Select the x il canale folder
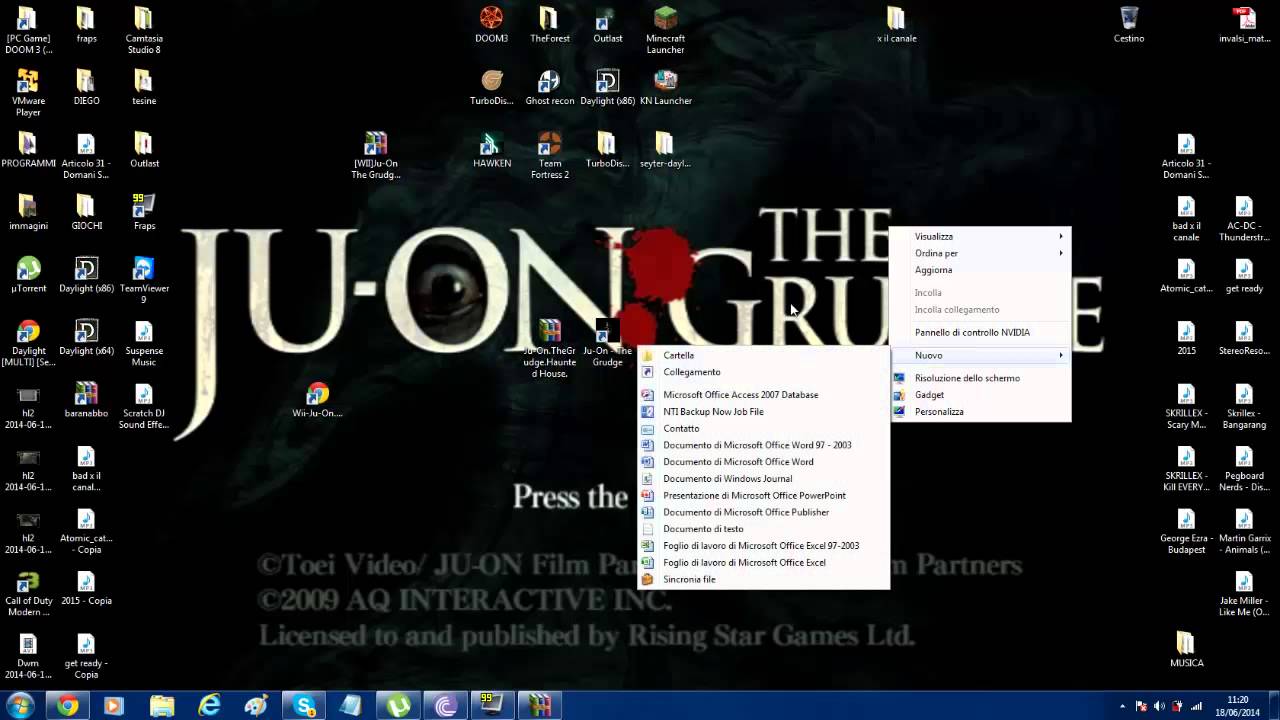Image resolution: width=1280 pixels, height=720 pixels. pos(896,24)
